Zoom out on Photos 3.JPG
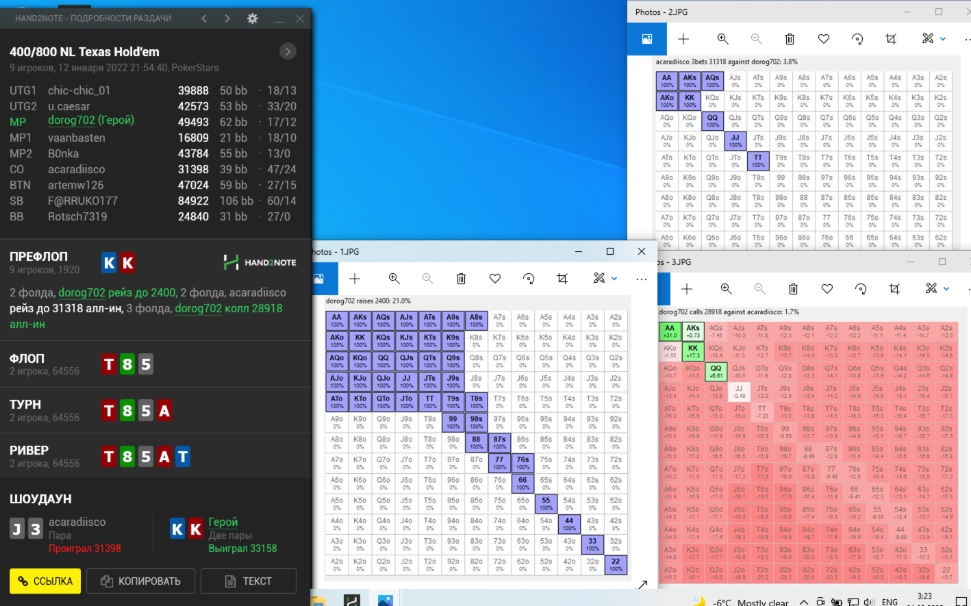 coord(759,289)
